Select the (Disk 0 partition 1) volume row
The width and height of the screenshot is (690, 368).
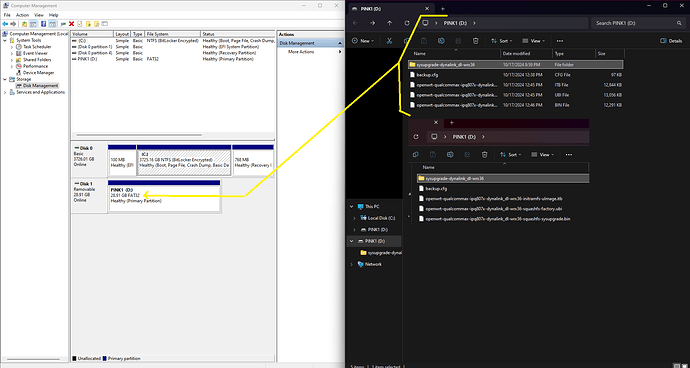coord(173,47)
